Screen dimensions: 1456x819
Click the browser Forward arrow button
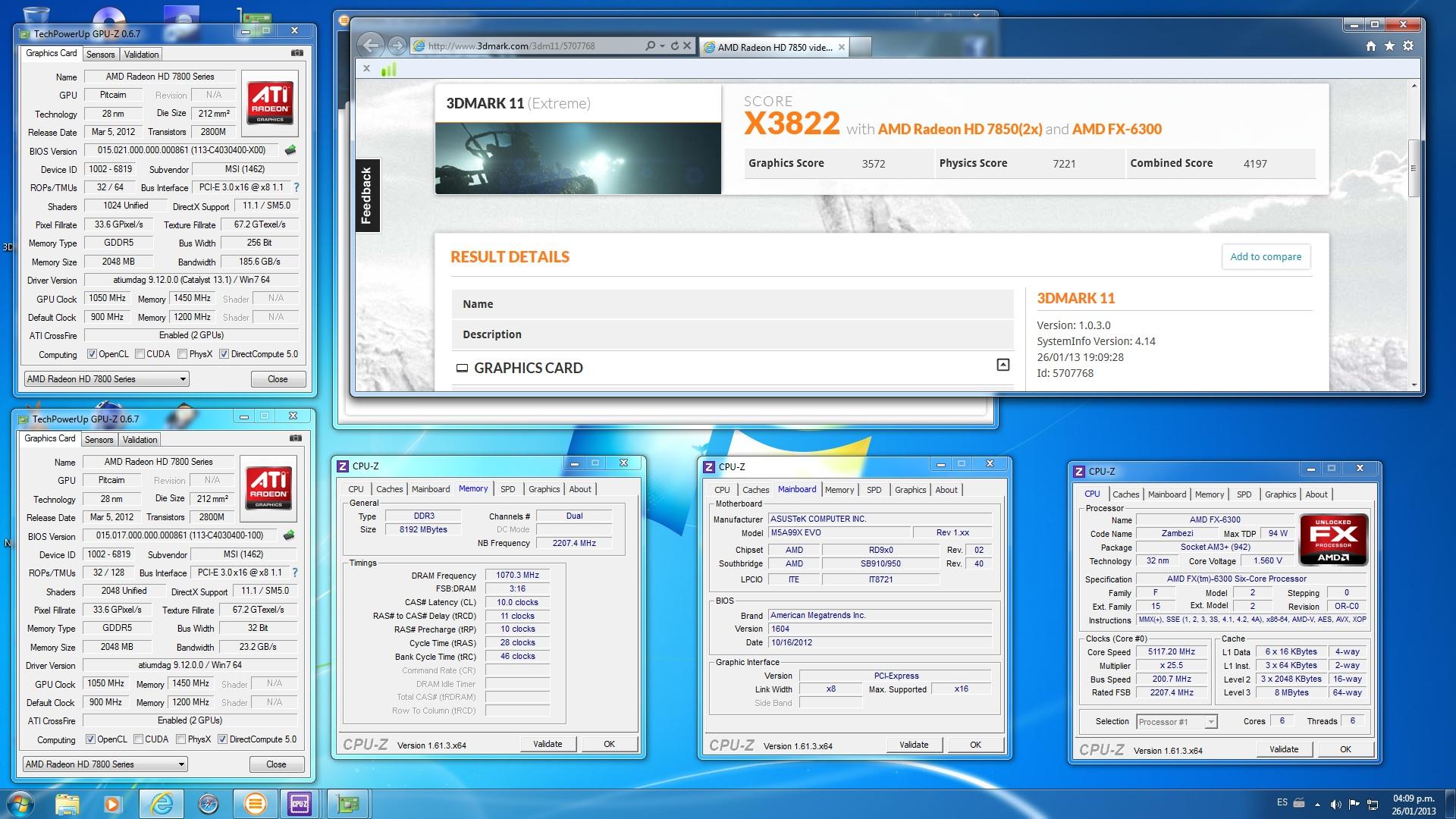(396, 45)
